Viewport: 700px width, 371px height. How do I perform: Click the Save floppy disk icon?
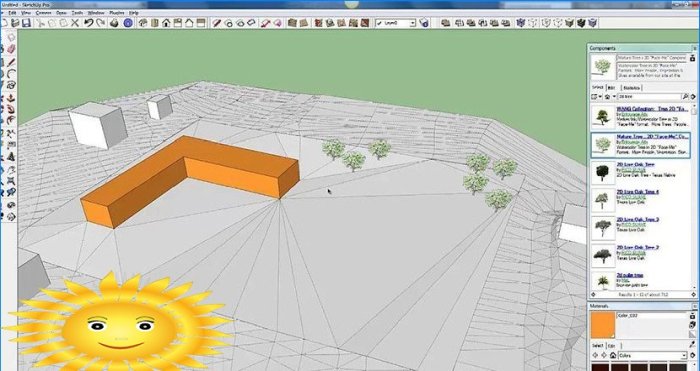[x=26, y=23]
